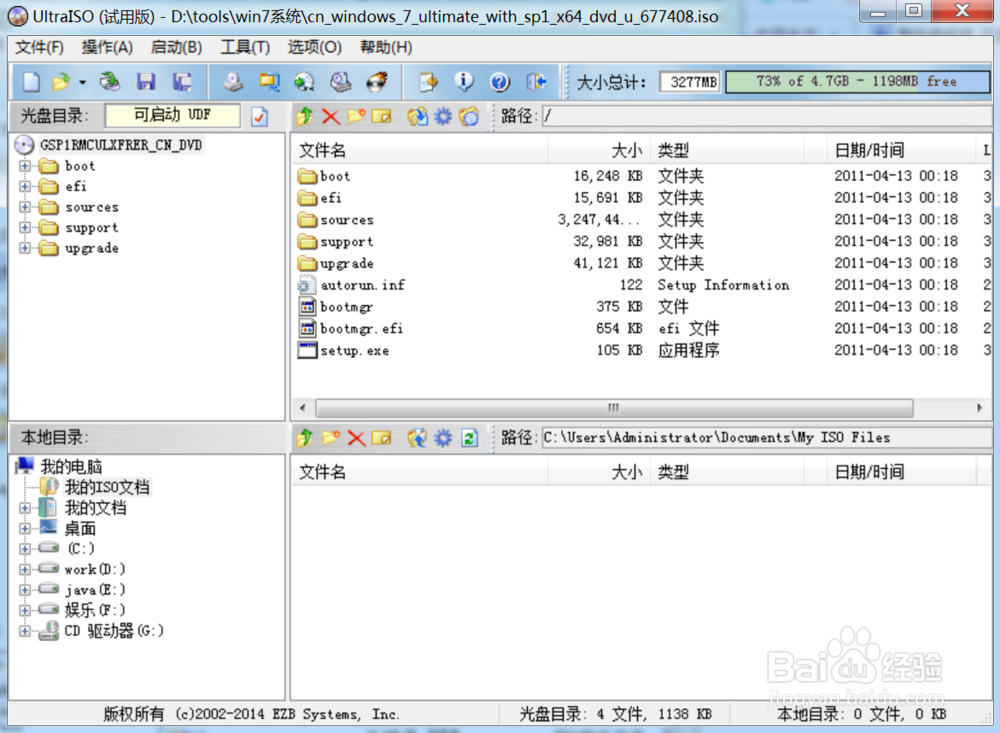
Task: Expand the boot folder in disc tree
Action: coord(25,166)
